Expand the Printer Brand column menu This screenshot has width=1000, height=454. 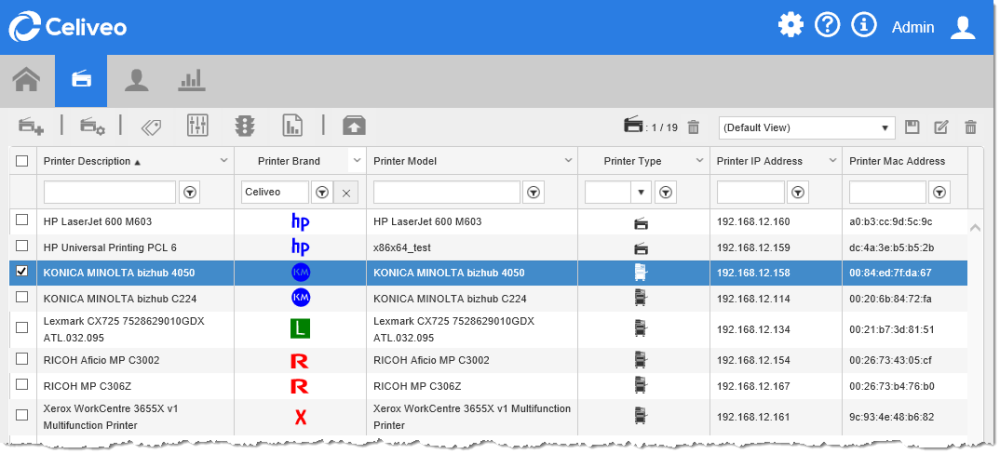point(357,161)
